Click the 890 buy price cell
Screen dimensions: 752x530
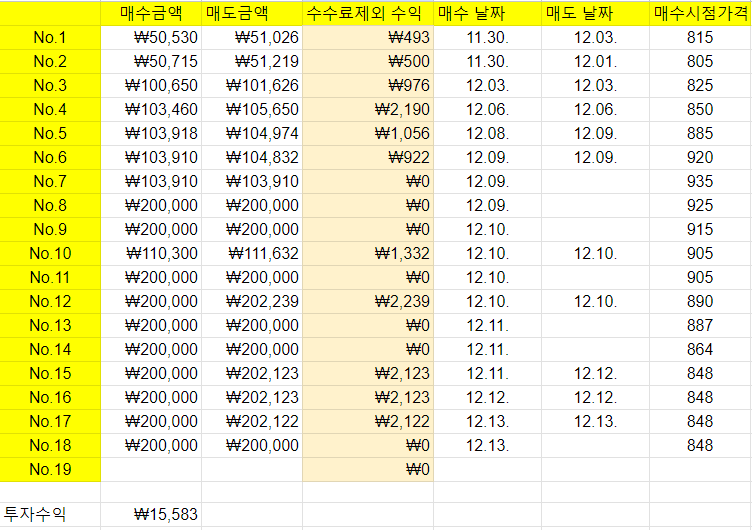pos(700,301)
